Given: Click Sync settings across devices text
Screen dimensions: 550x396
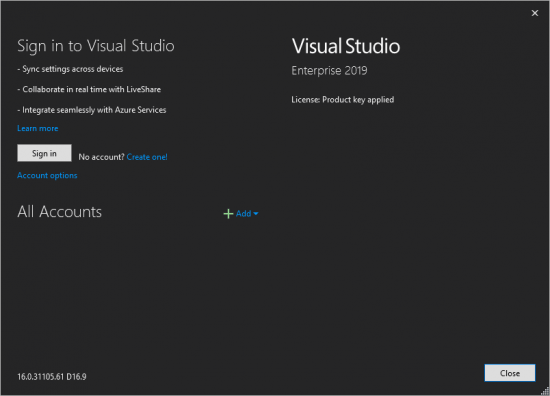Looking at the screenshot, I should (70, 69).
